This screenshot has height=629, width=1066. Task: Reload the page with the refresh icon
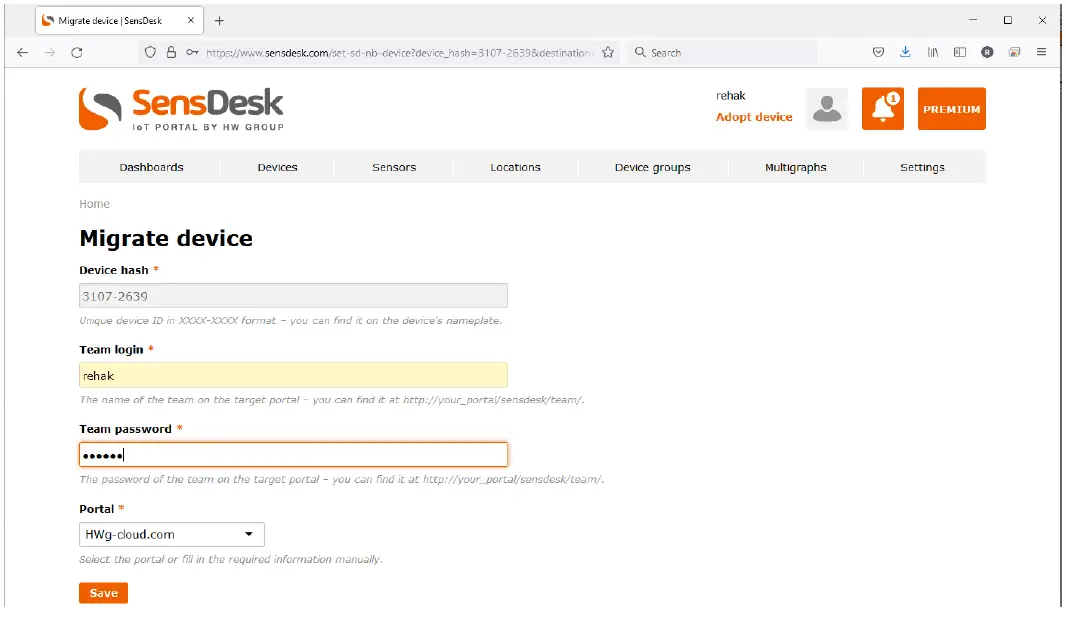tap(77, 52)
